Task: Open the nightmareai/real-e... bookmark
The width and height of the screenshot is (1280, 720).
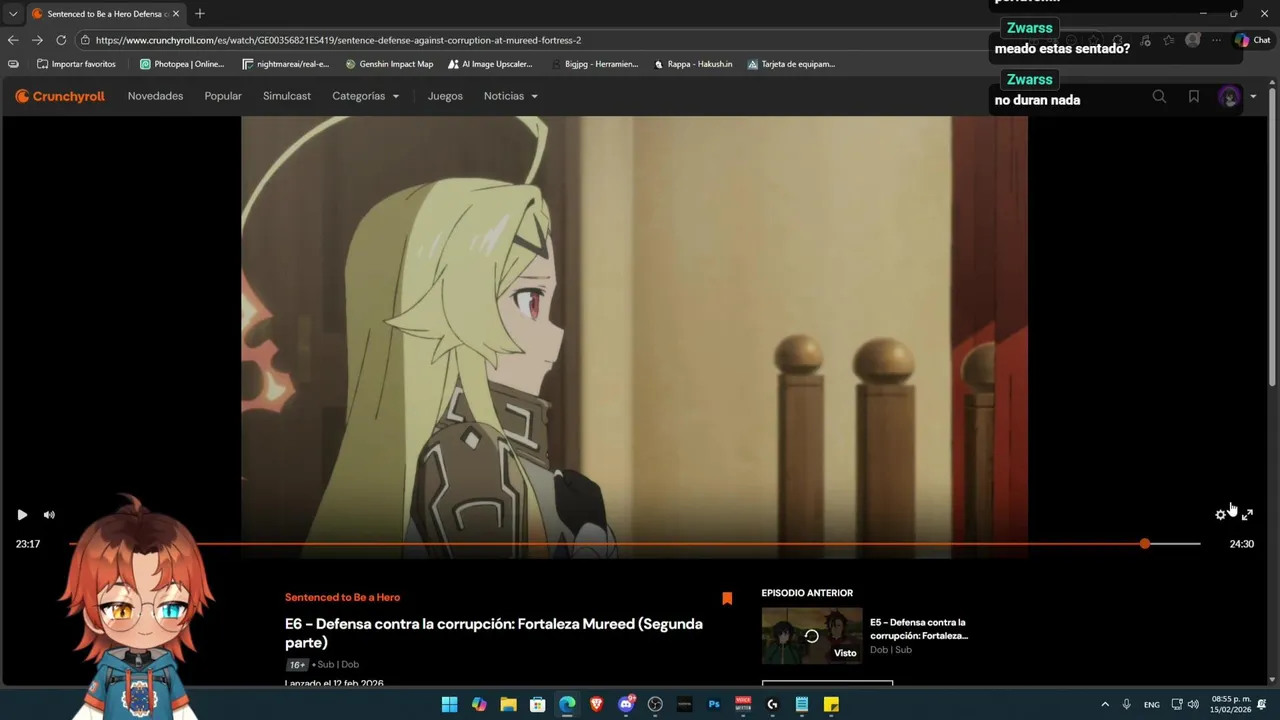Action: coord(286,64)
